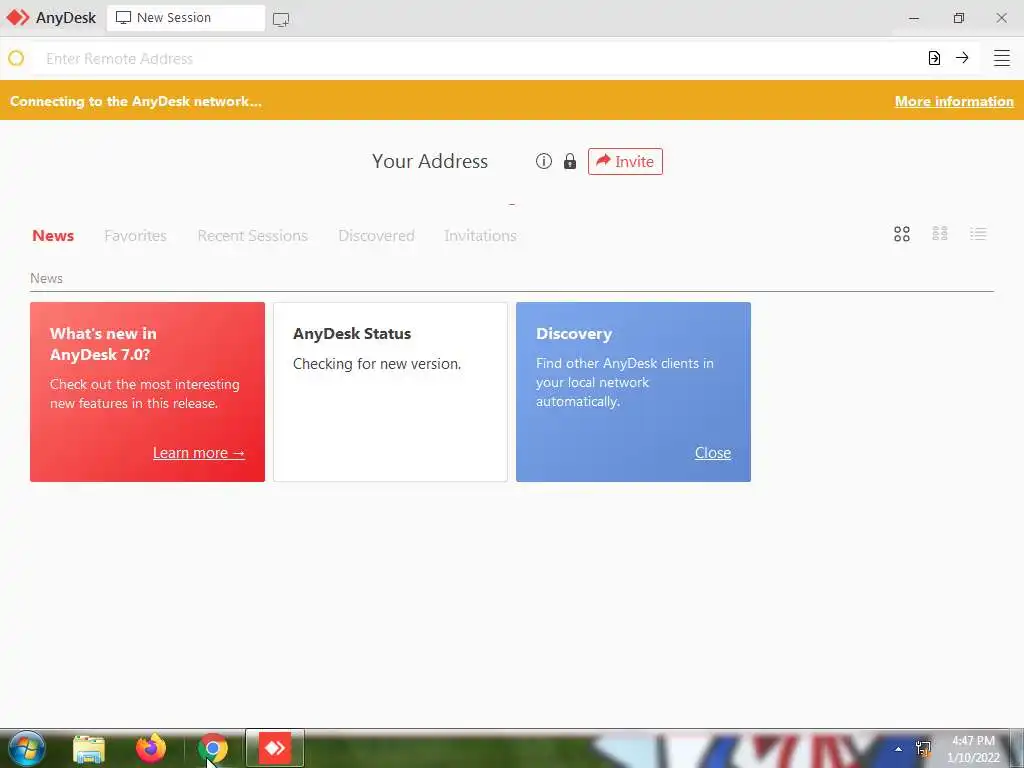Click 'Connecting to the AnyDesk network...' text
The height and width of the screenshot is (768, 1024).
click(x=136, y=101)
